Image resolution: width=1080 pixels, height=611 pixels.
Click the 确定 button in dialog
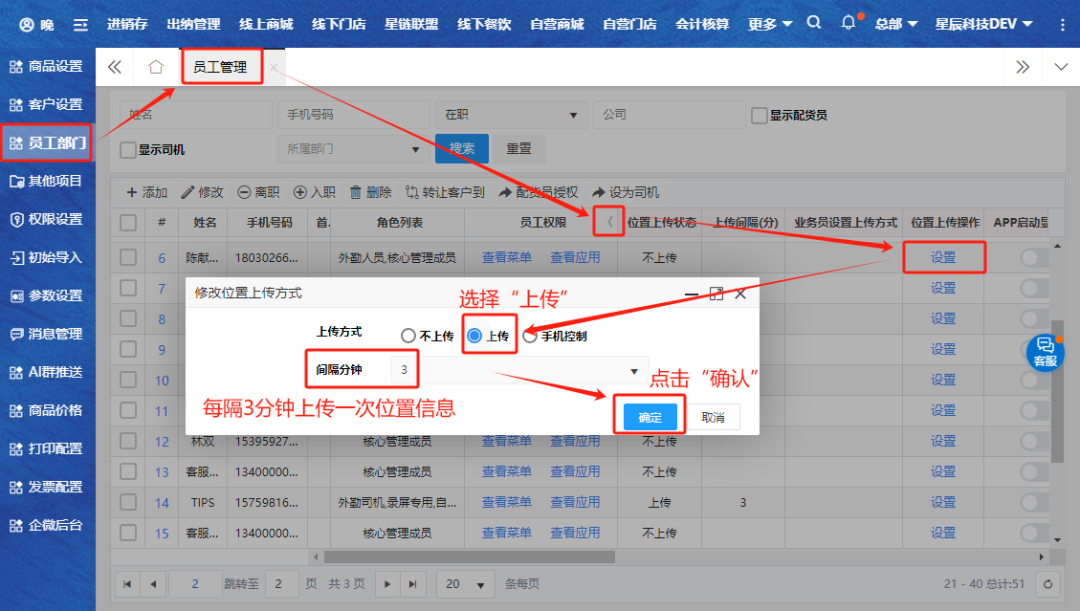(x=650, y=417)
